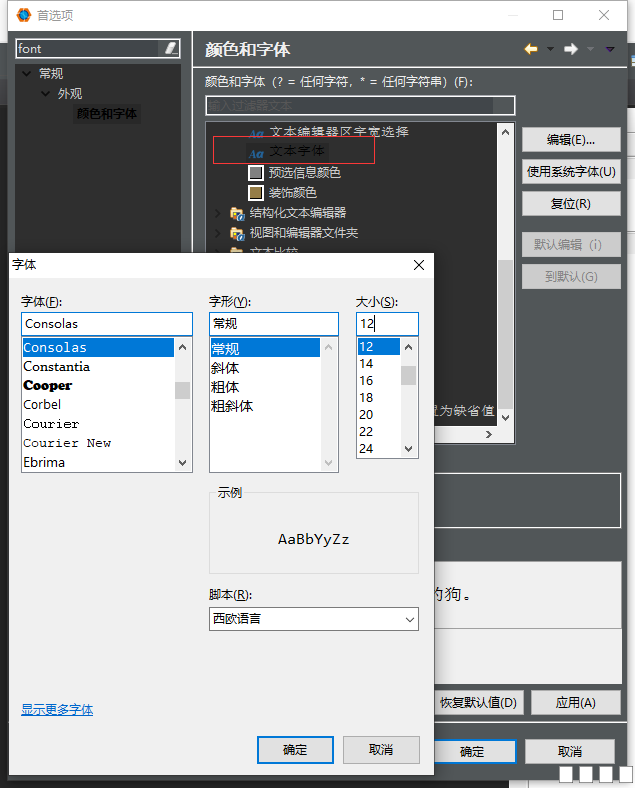Viewport: 635px width, 788px height.
Task: Choose Courier New in font list
Action: tap(67, 443)
